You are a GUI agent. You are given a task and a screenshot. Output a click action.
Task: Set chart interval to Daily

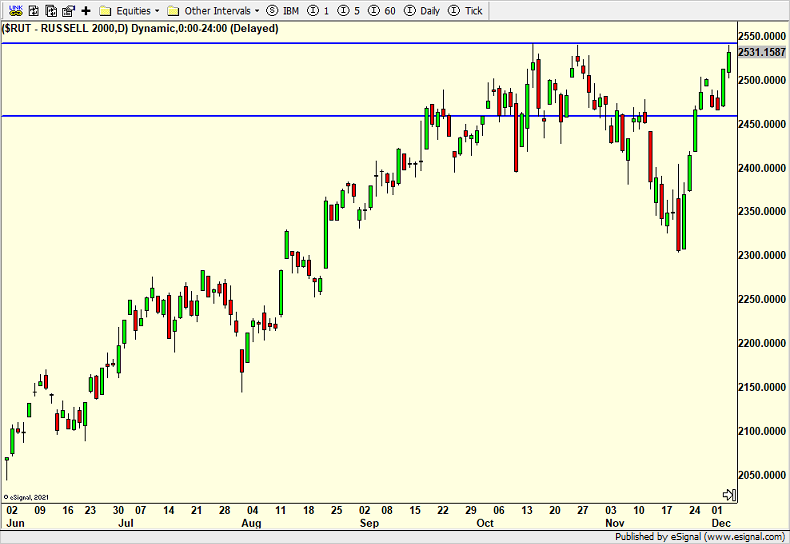[425, 11]
